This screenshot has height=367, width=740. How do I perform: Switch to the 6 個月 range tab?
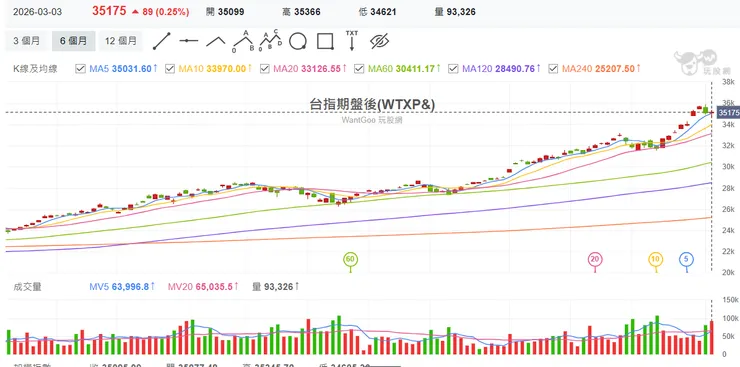click(73, 41)
